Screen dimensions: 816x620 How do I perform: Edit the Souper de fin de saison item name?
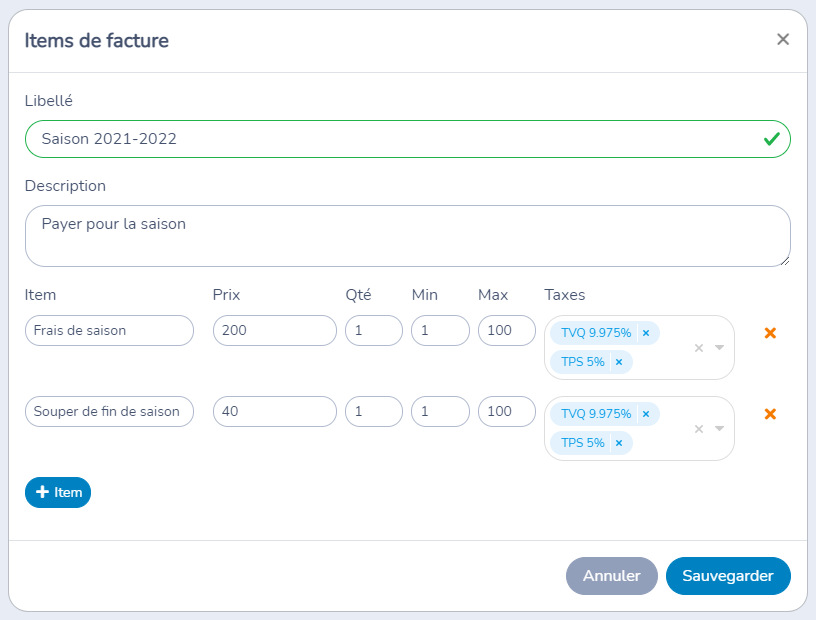tap(108, 411)
